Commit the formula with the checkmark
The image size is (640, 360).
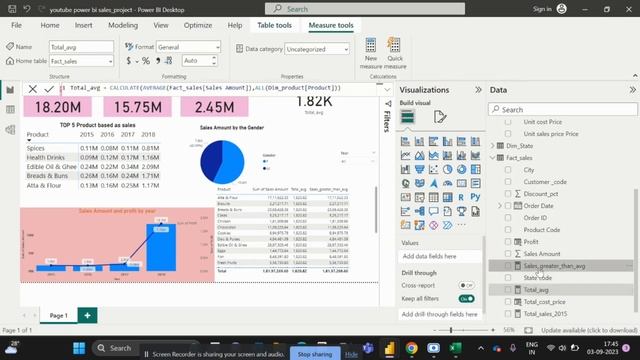[49, 89]
